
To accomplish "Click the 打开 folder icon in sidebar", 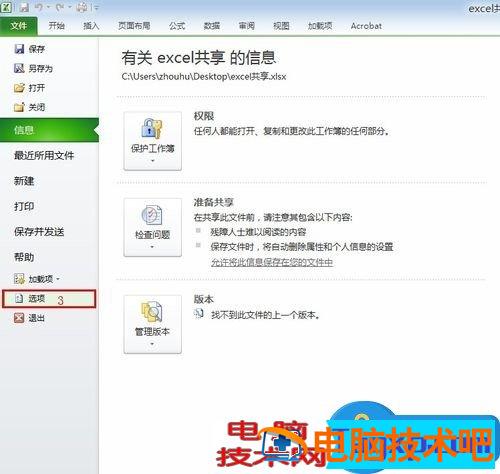I will pos(19,88).
